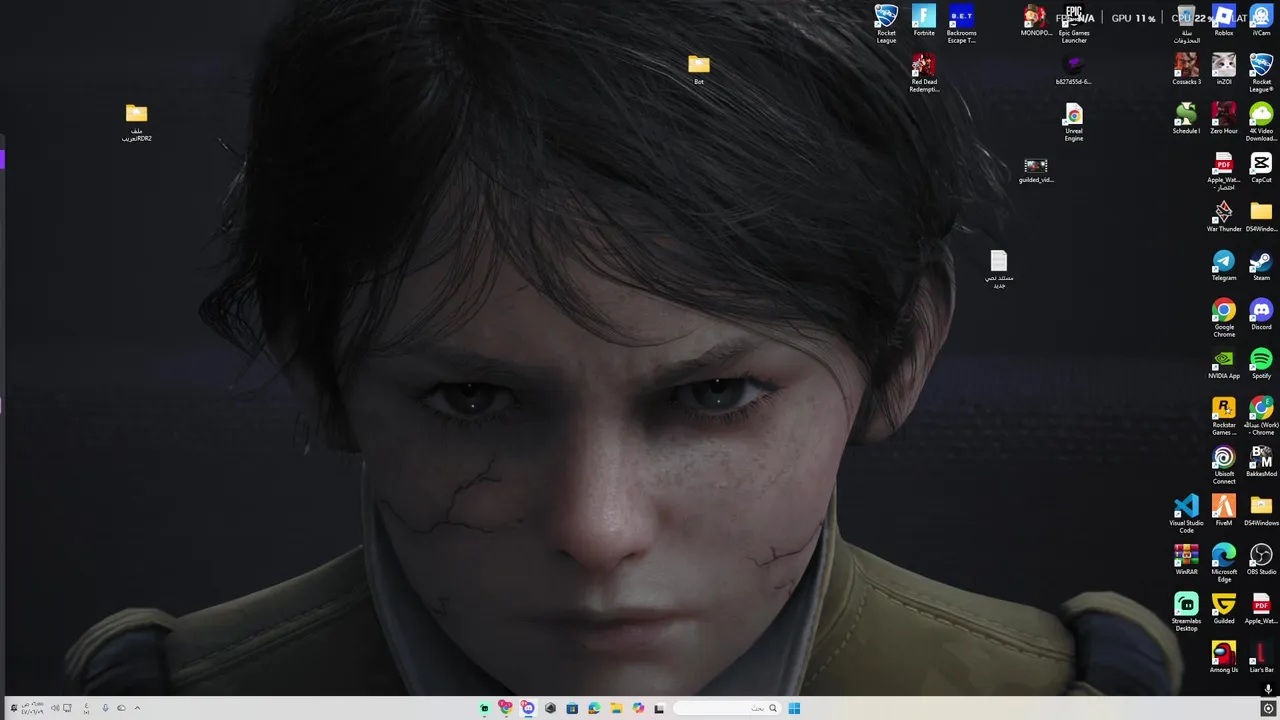
Task: Open the volume control in the tray
Action: [x=55, y=708]
